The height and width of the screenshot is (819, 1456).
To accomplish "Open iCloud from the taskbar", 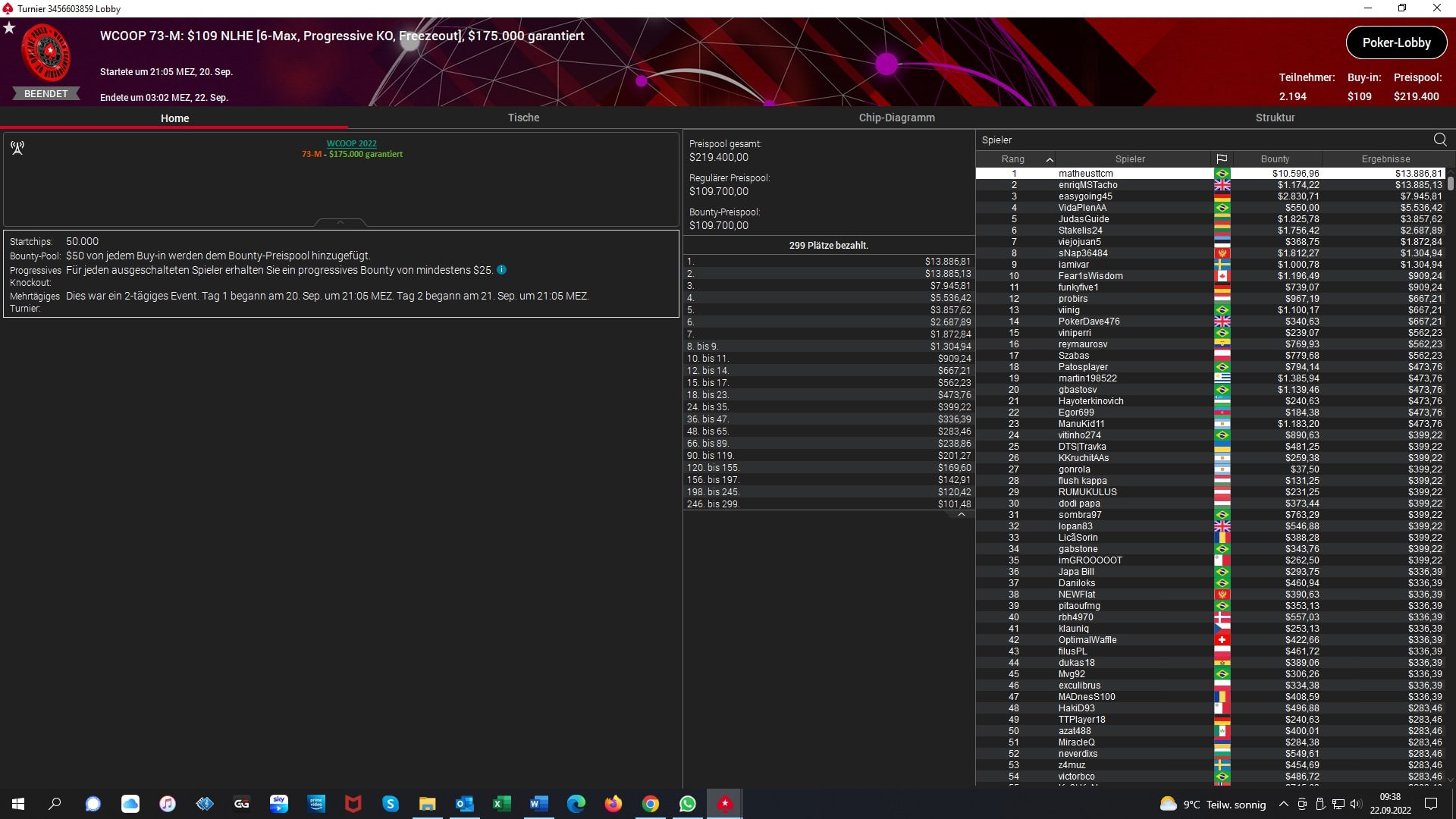I will point(130,804).
